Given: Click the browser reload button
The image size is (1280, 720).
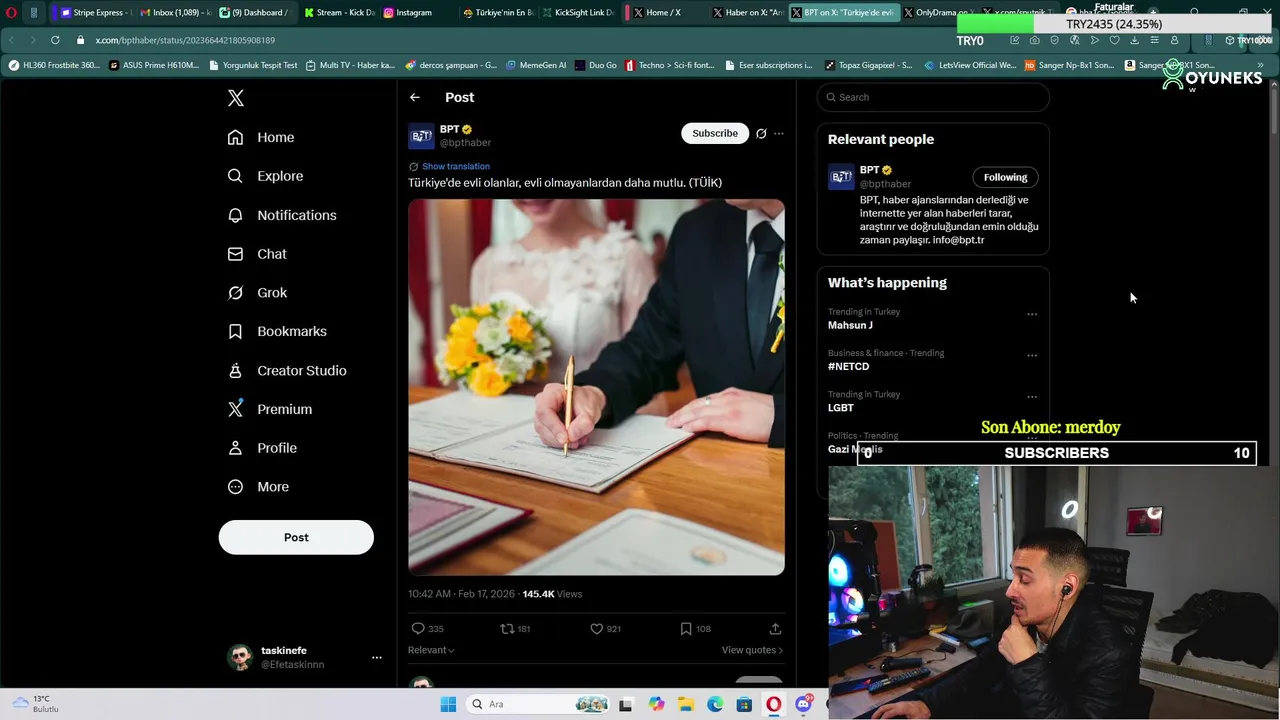Looking at the screenshot, I should (x=55, y=40).
